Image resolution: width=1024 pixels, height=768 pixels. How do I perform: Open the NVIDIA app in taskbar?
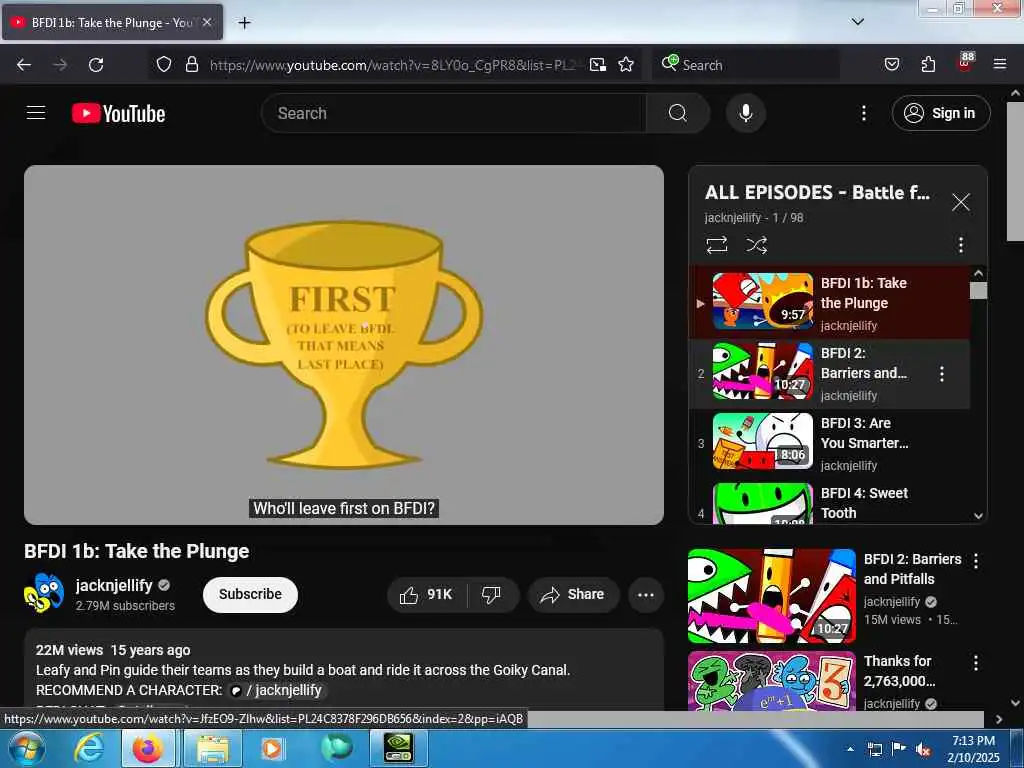pyautogui.click(x=398, y=748)
